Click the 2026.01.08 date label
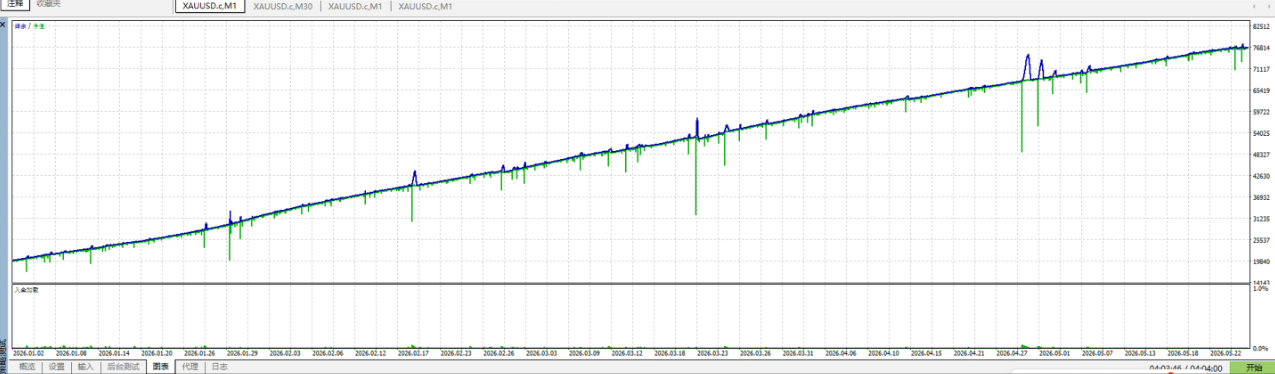 point(72,353)
